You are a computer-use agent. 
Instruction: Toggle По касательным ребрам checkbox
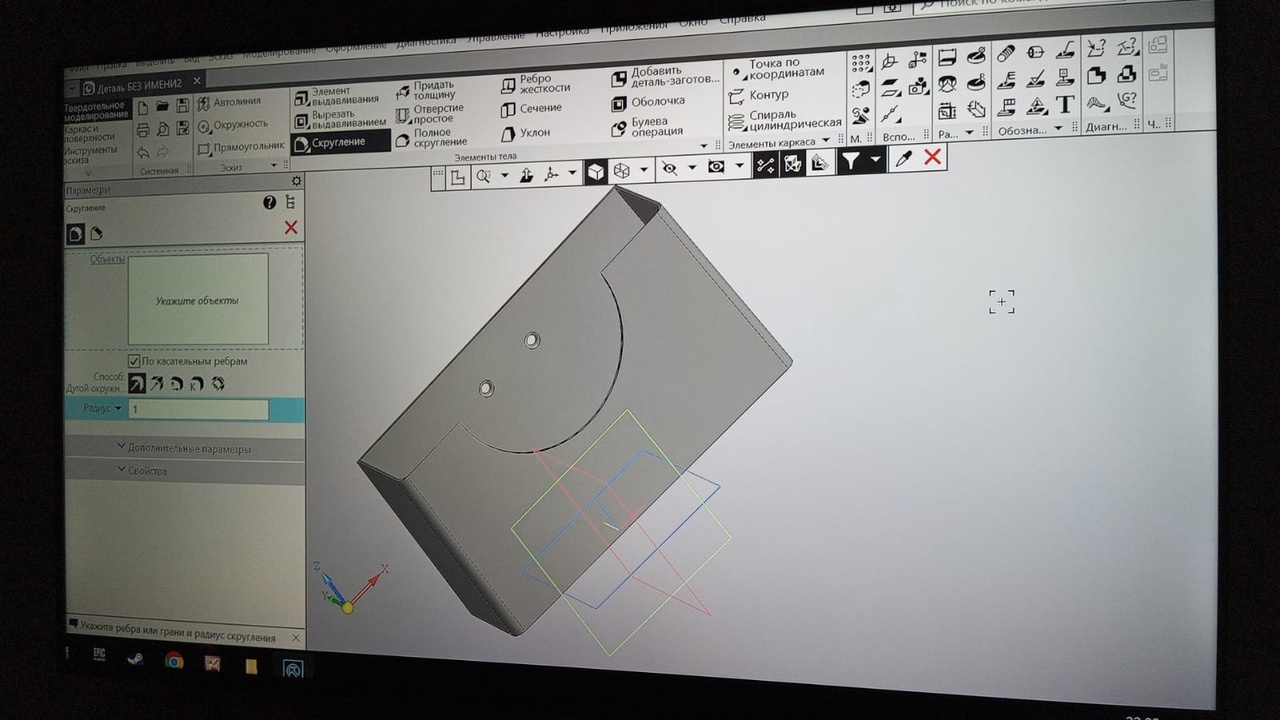[134, 361]
